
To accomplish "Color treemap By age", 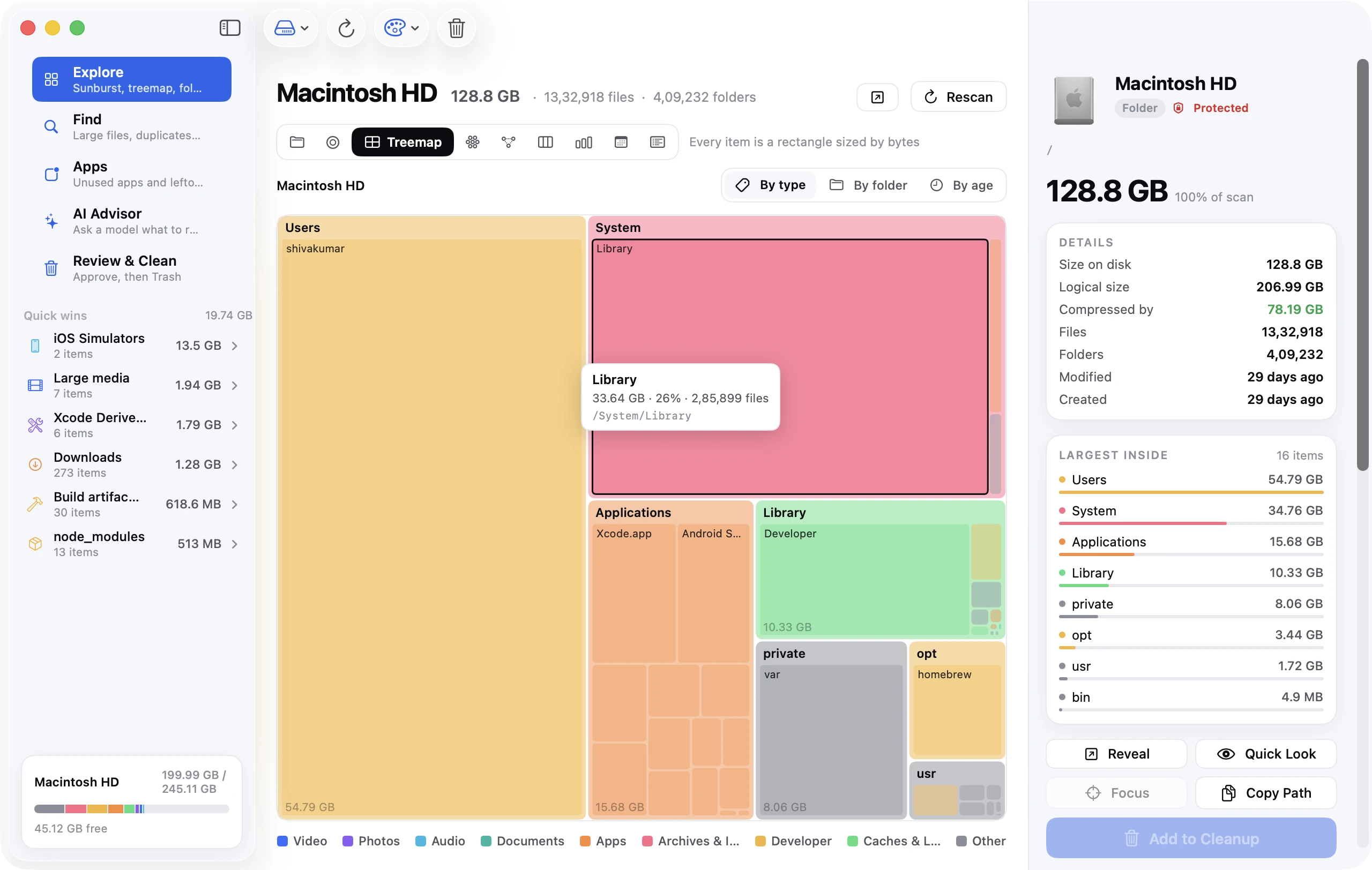I will pos(962,185).
